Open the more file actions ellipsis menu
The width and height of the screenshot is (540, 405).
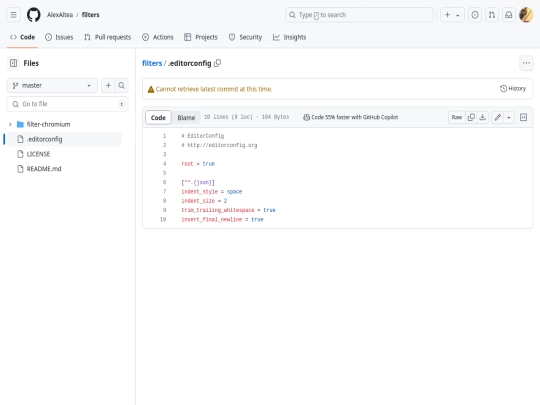coord(526,63)
